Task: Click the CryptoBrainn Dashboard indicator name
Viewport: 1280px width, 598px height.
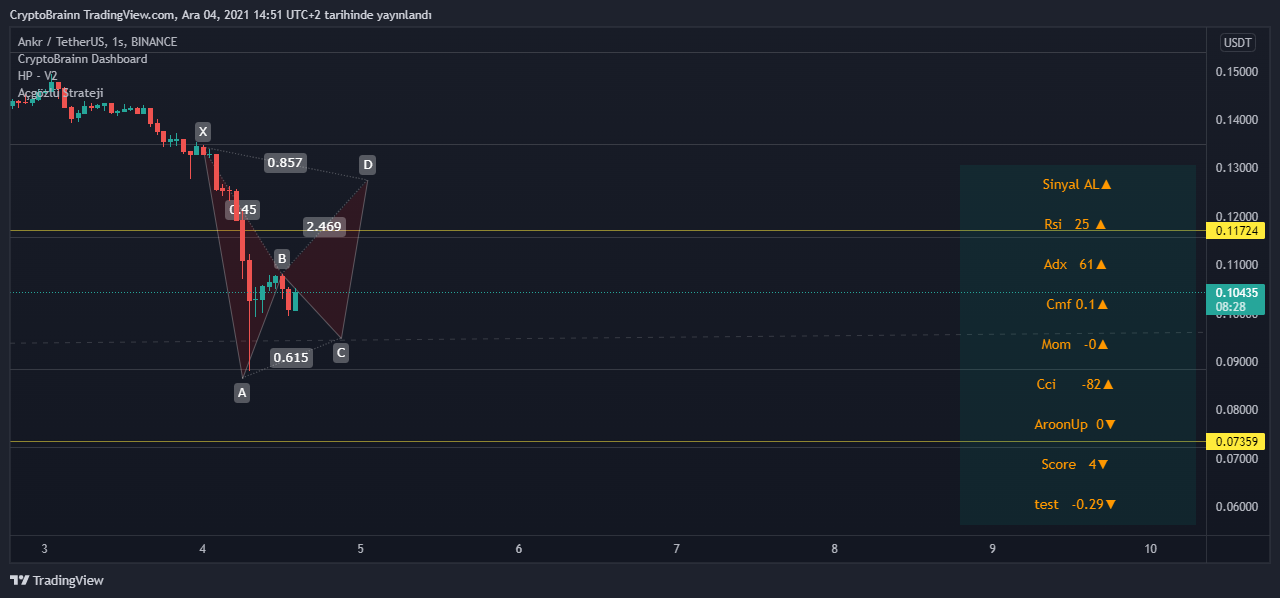Action: click(x=82, y=59)
